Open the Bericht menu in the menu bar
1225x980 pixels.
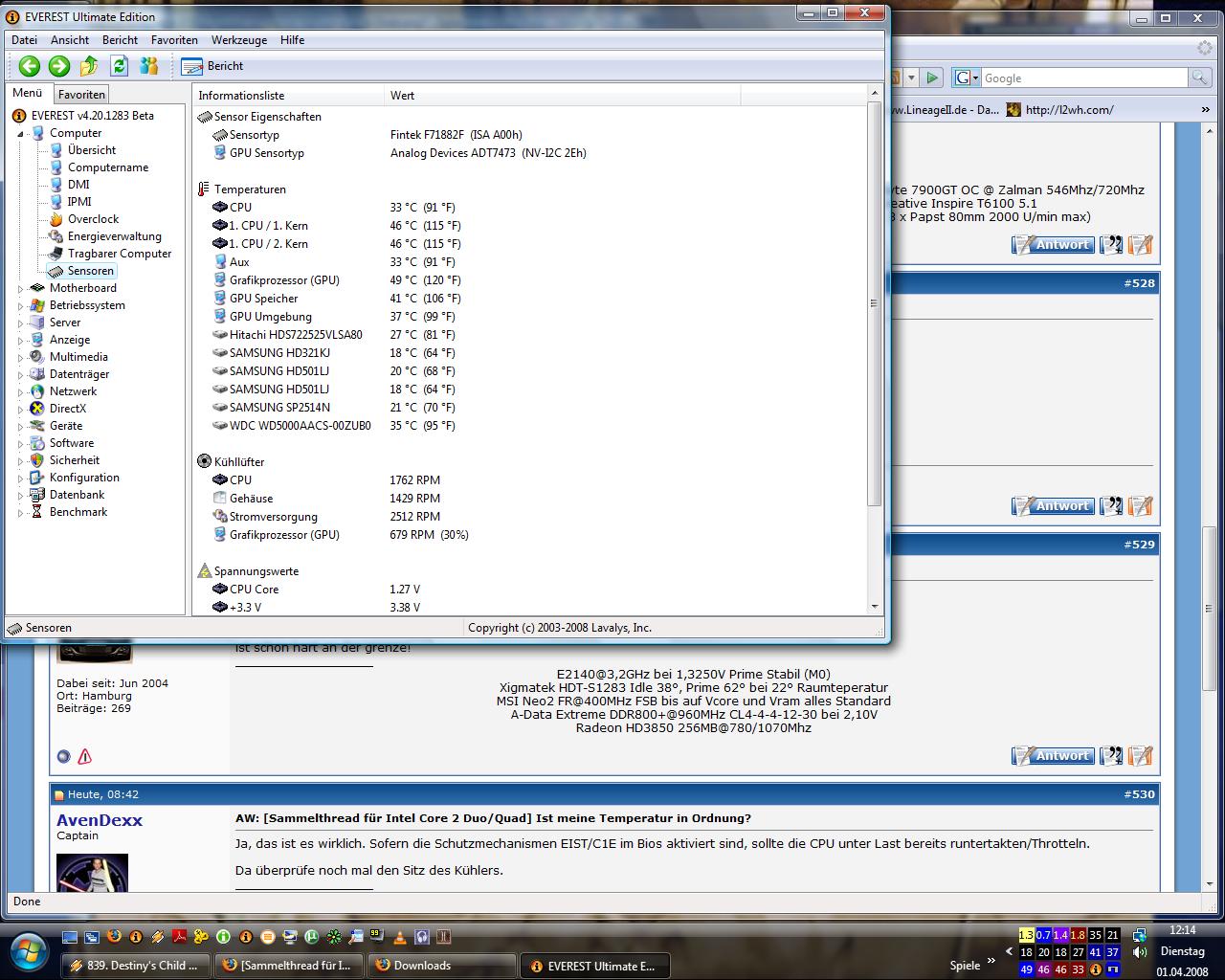click(120, 40)
